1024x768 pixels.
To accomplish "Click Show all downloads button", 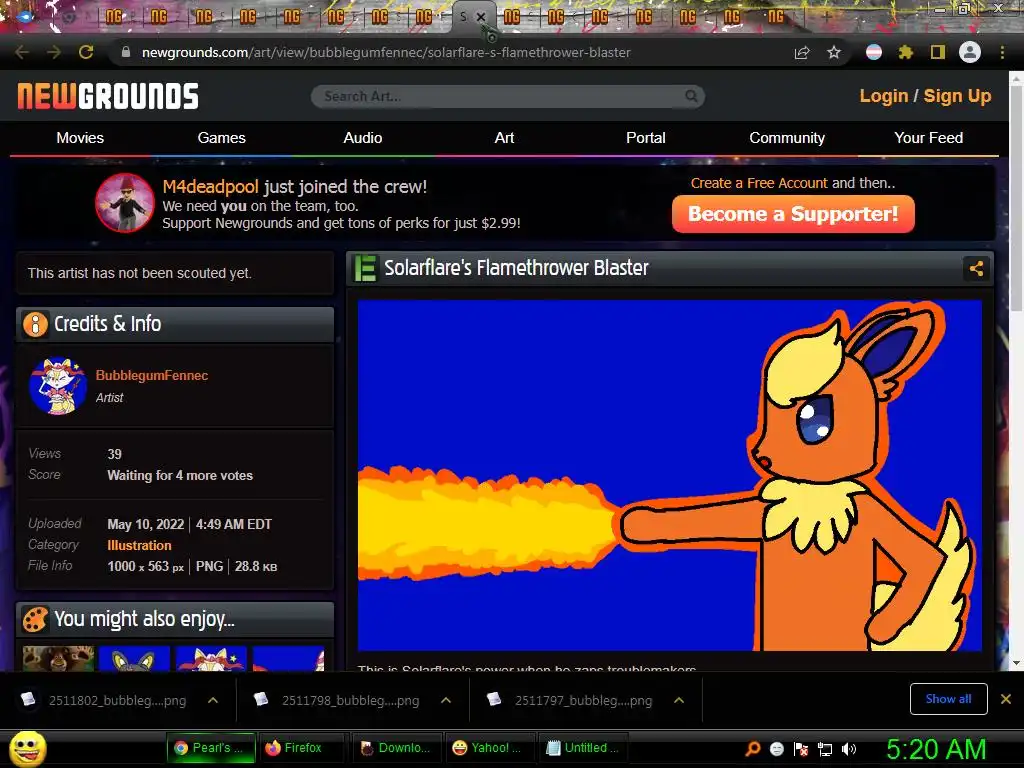I will tap(948, 699).
